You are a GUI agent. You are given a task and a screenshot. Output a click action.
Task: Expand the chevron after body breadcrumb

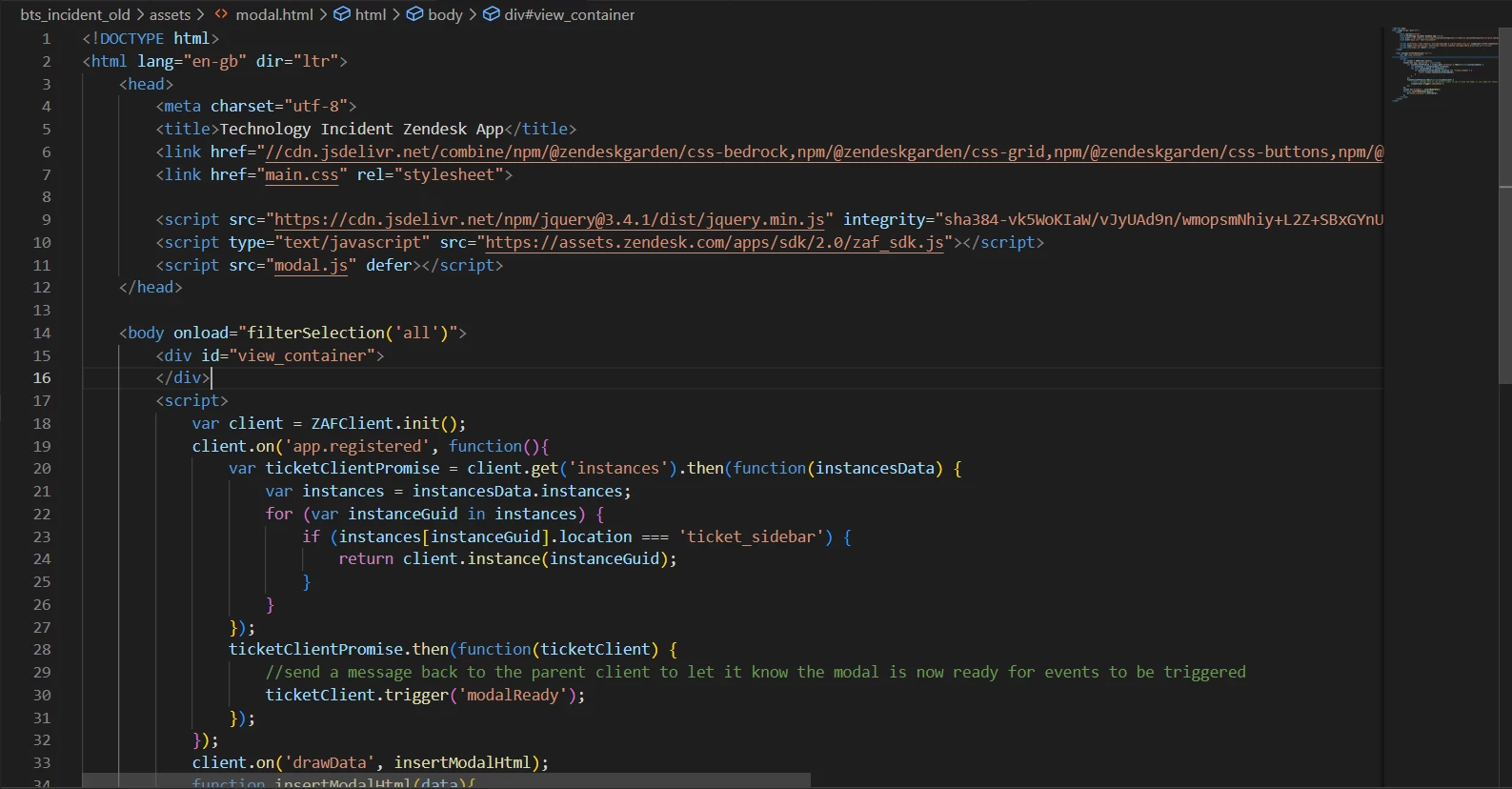(473, 14)
